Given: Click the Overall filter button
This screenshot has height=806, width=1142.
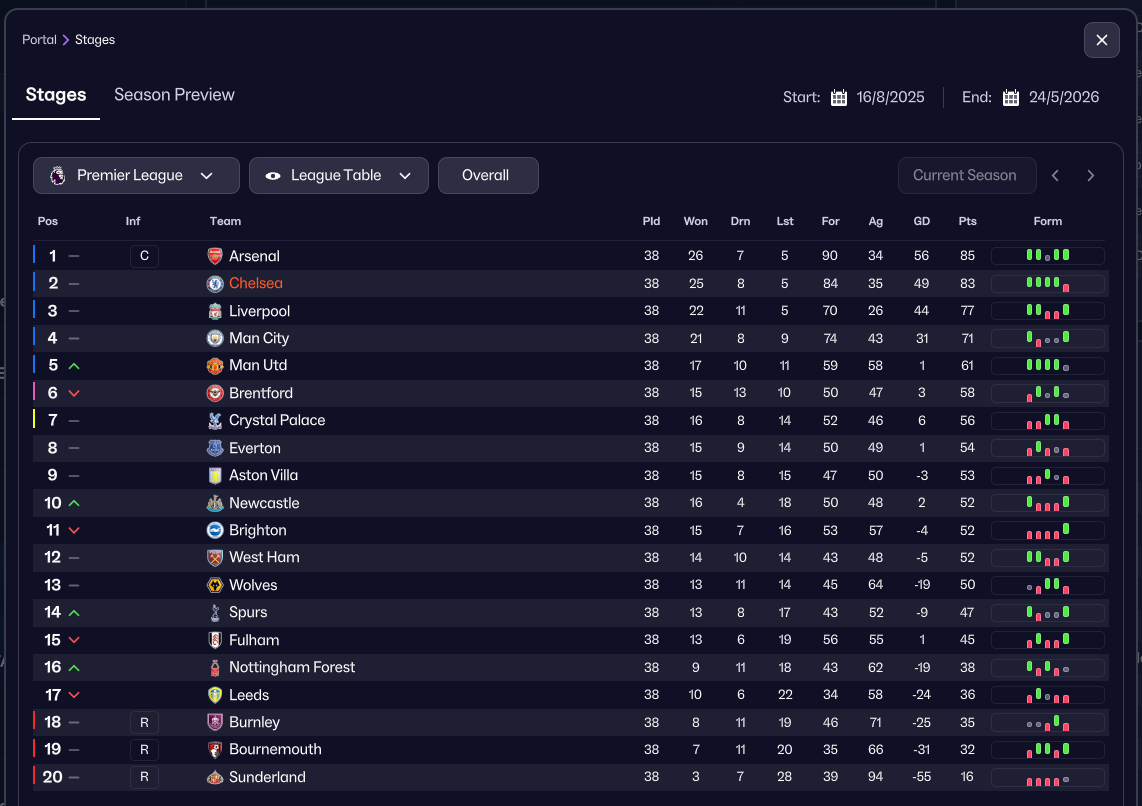Looking at the screenshot, I should click(x=487, y=176).
